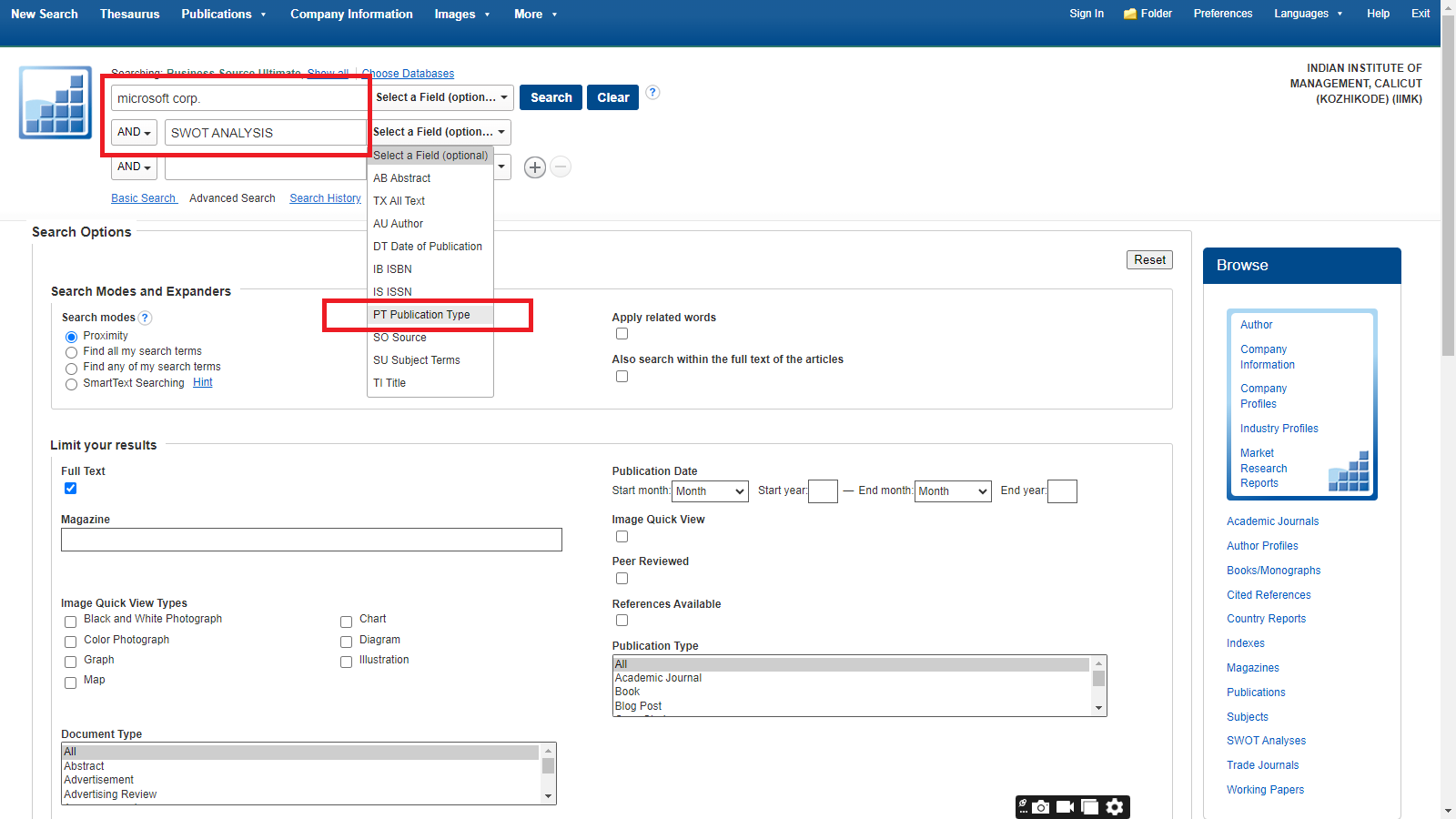Click the Search modes help icon
1456x819 pixels.
pyautogui.click(x=146, y=318)
